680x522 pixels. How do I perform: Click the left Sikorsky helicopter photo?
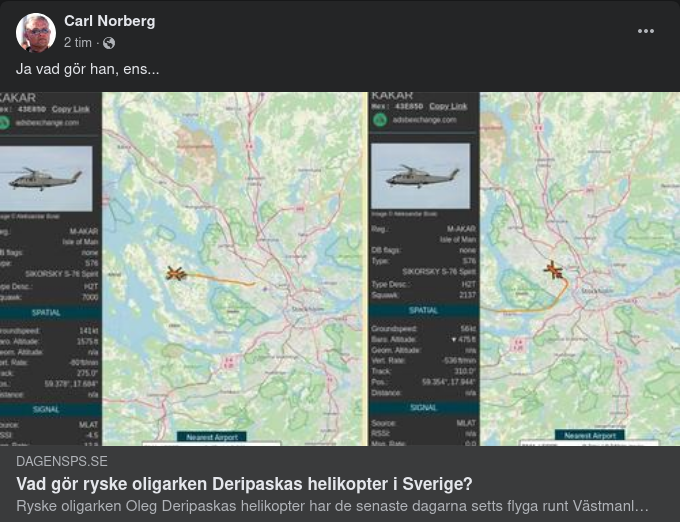point(46,179)
